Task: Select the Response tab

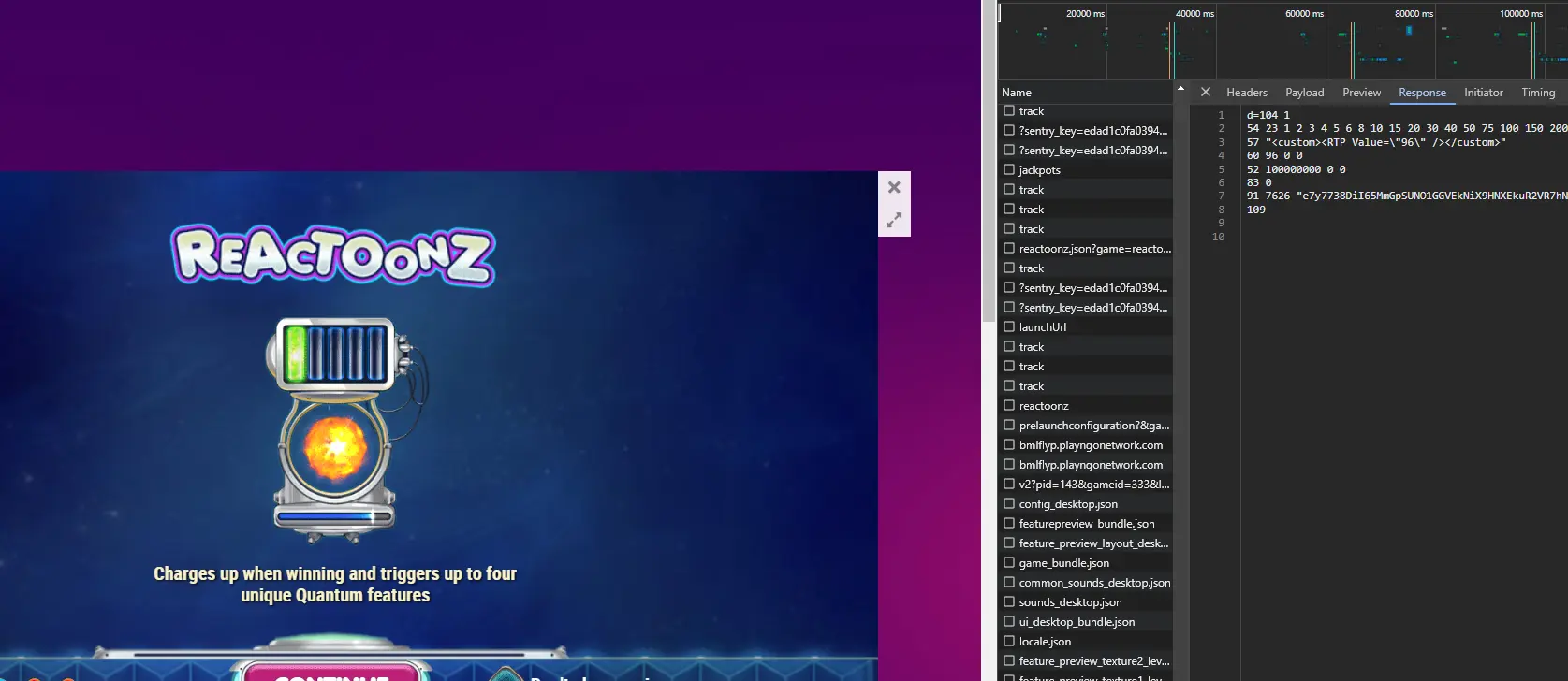Action: 1422,93
